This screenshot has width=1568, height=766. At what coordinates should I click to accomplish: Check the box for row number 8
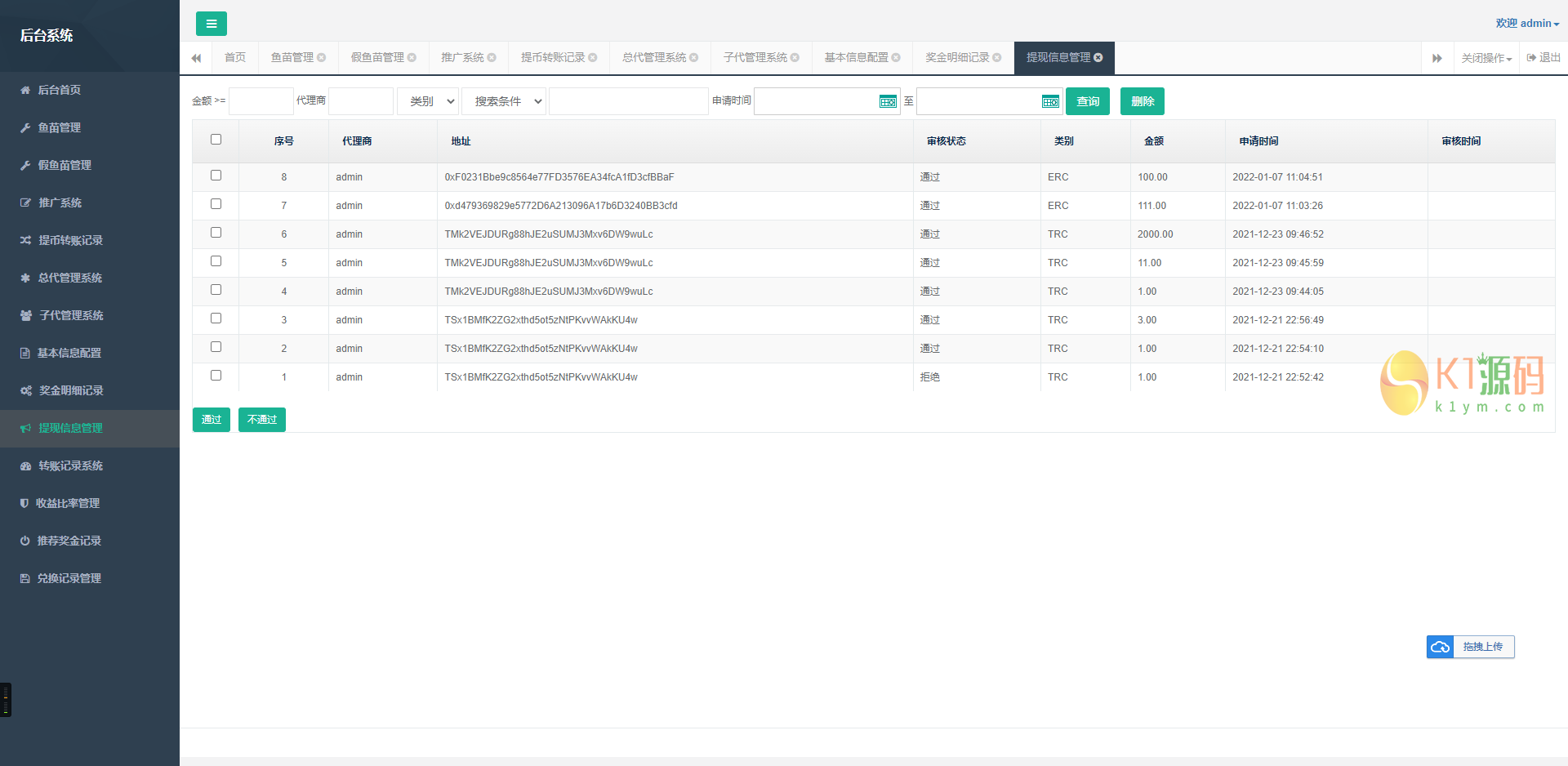216,176
